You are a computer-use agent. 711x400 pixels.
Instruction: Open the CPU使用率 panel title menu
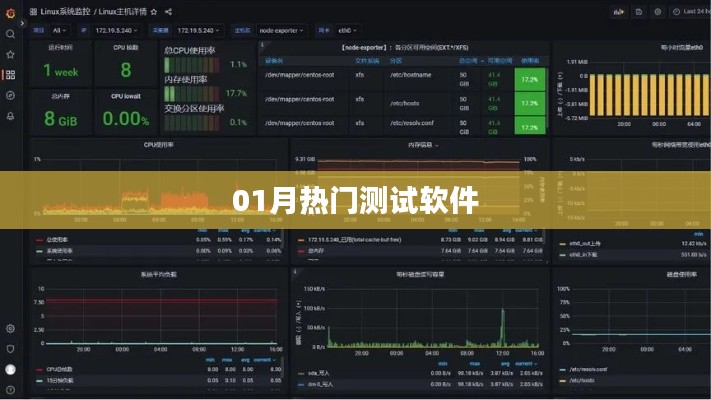point(158,145)
